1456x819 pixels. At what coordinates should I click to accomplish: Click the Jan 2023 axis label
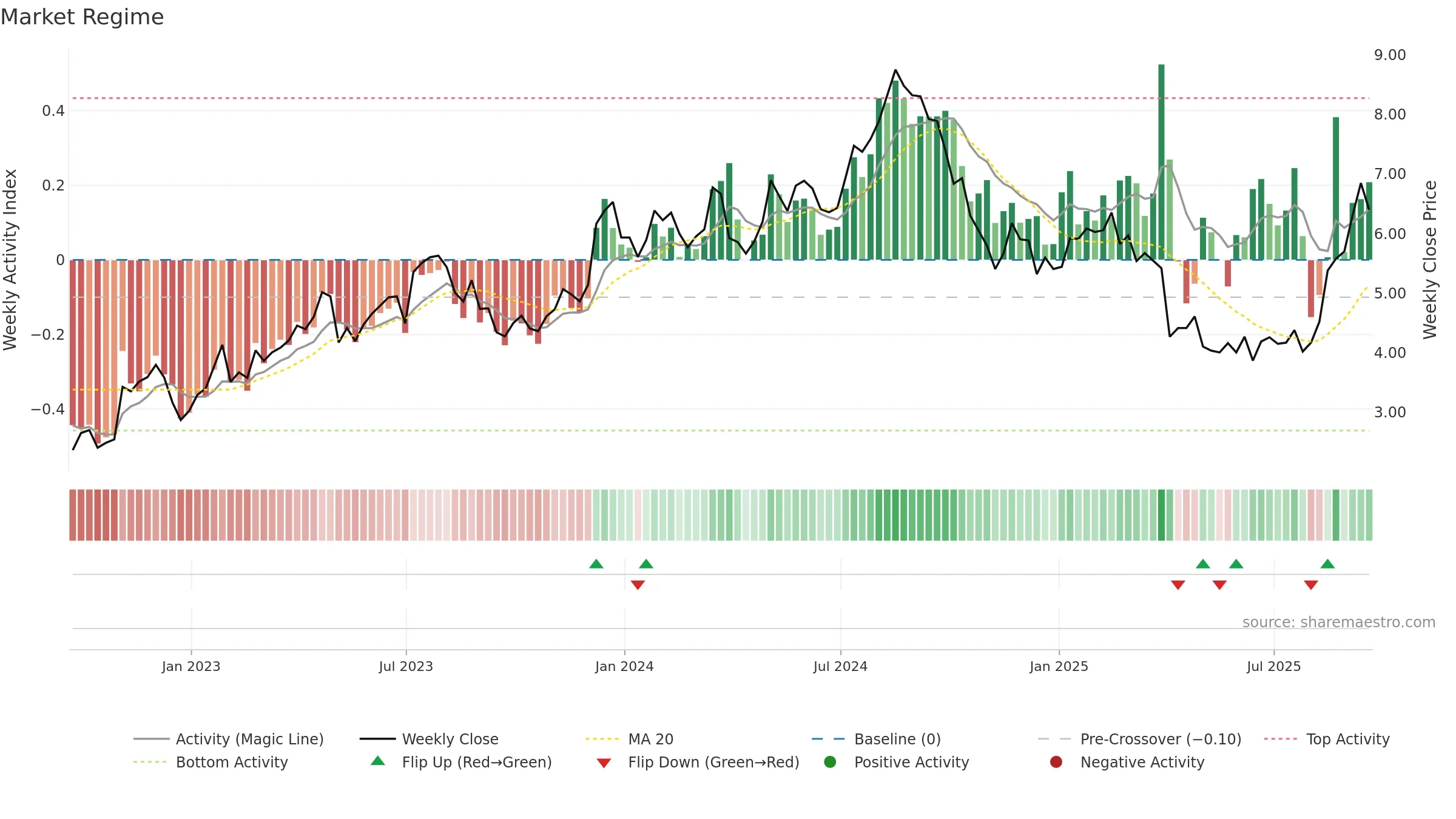191,666
